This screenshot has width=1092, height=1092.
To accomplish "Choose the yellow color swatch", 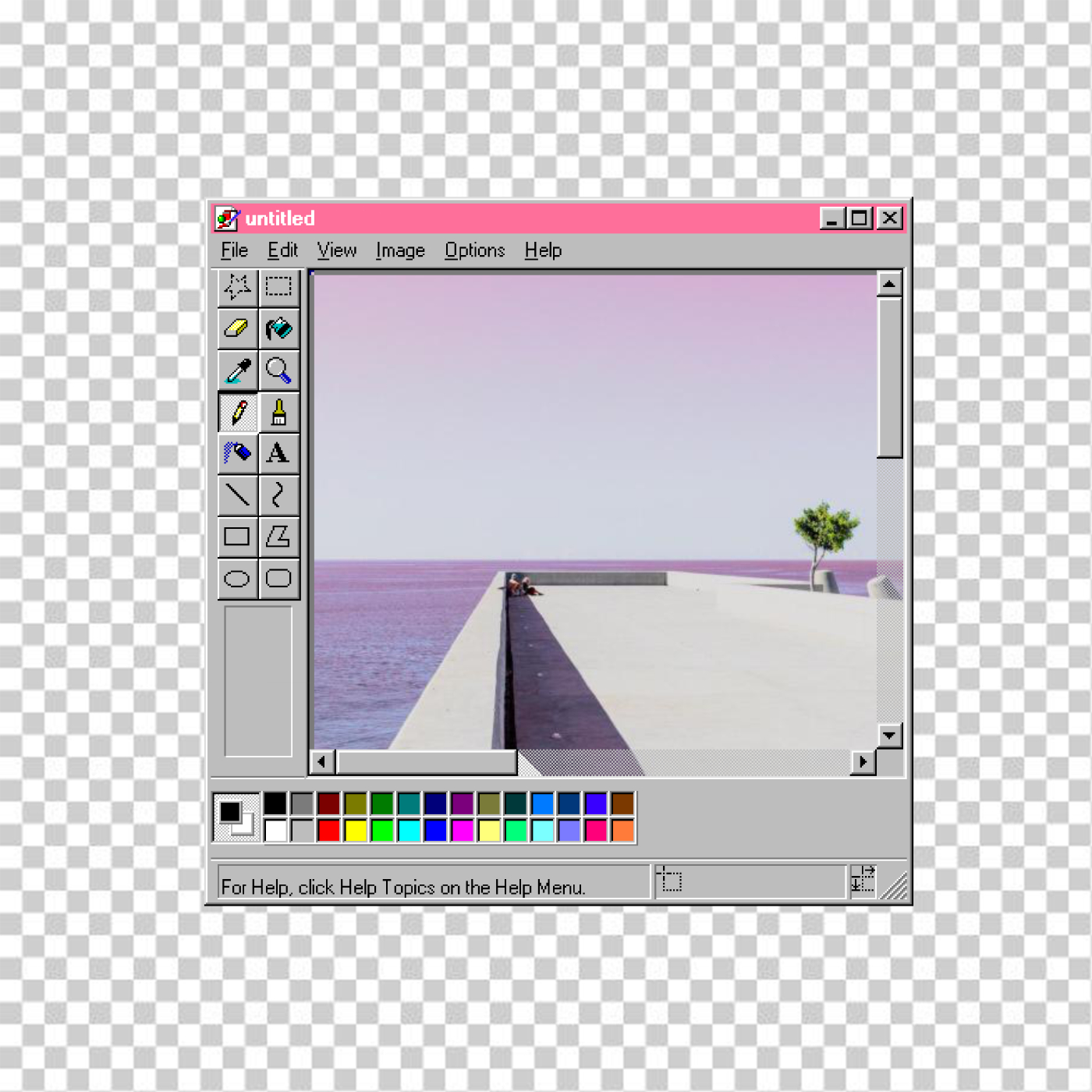I will coord(355,830).
